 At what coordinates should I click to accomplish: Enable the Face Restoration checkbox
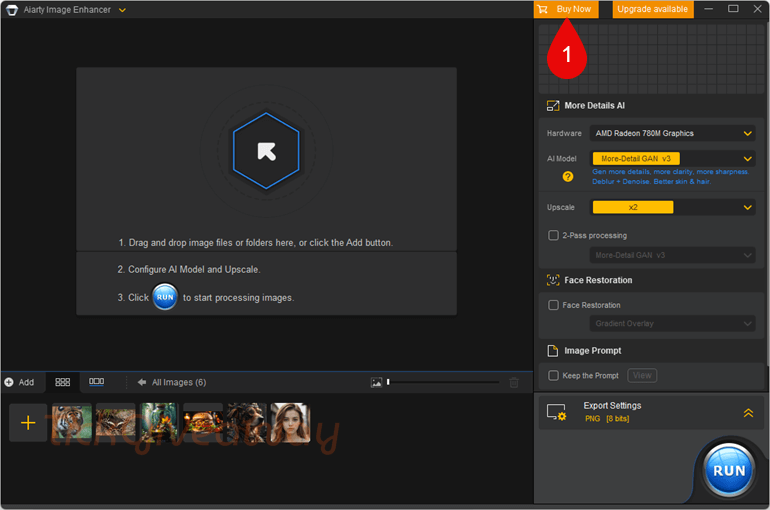[x=553, y=305]
